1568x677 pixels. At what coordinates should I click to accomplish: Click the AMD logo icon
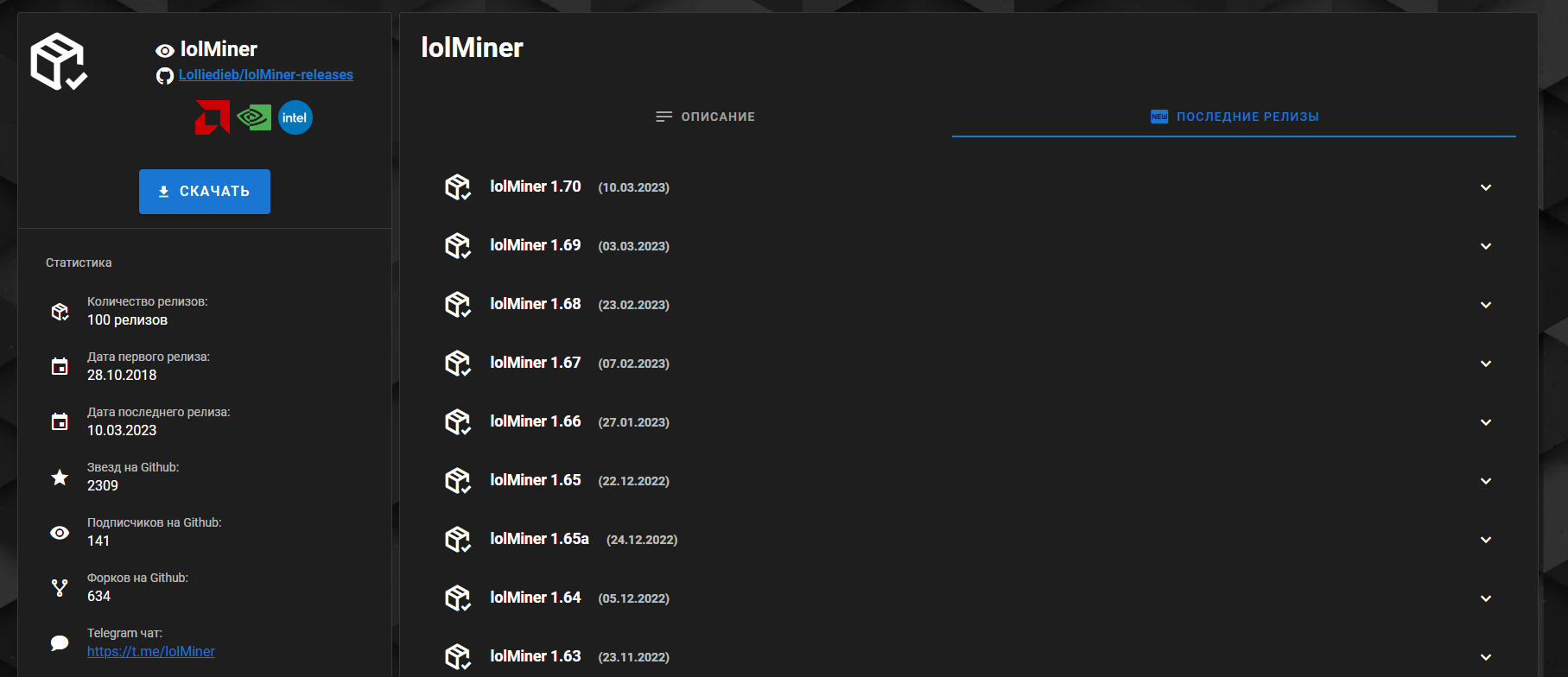tap(213, 117)
